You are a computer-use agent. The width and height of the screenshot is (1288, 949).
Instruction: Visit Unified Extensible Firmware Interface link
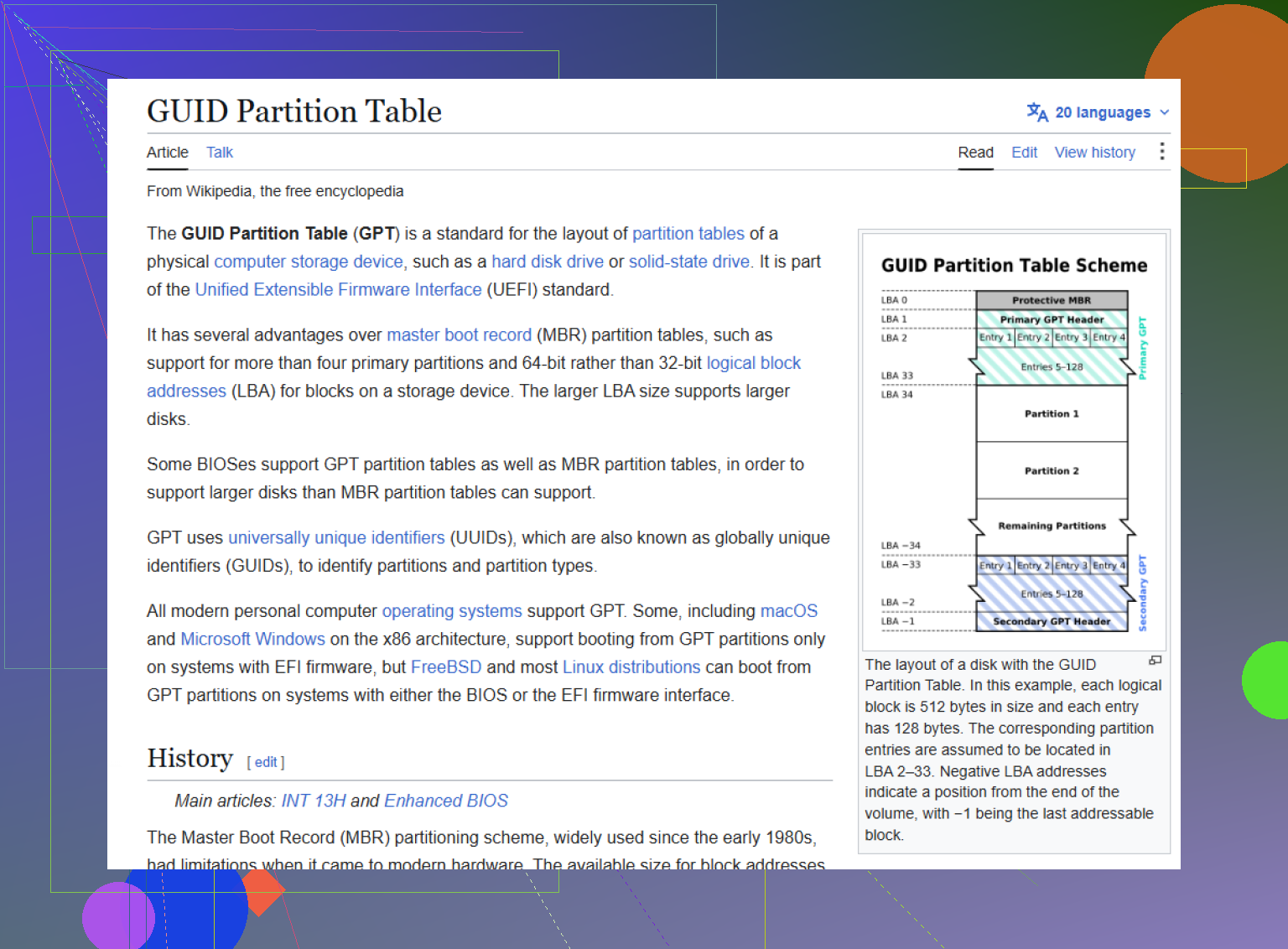(339, 290)
